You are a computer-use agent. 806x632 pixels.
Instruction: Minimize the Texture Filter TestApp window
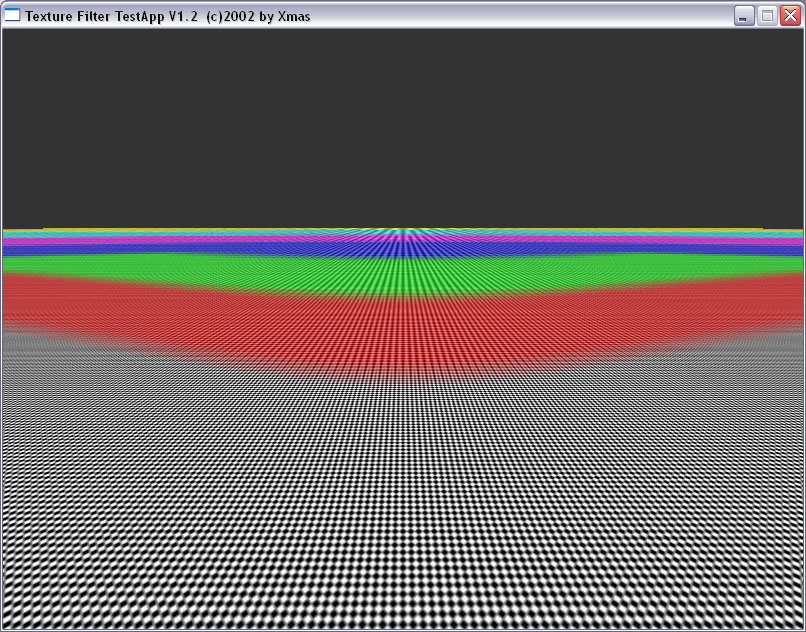coord(743,16)
